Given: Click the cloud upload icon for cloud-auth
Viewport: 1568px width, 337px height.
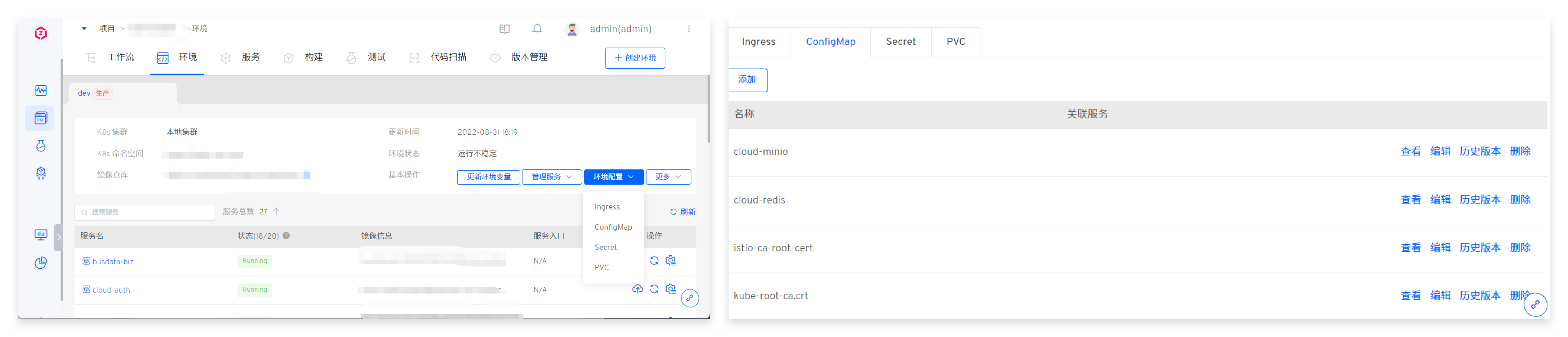Looking at the screenshot, I should [637, 289].
